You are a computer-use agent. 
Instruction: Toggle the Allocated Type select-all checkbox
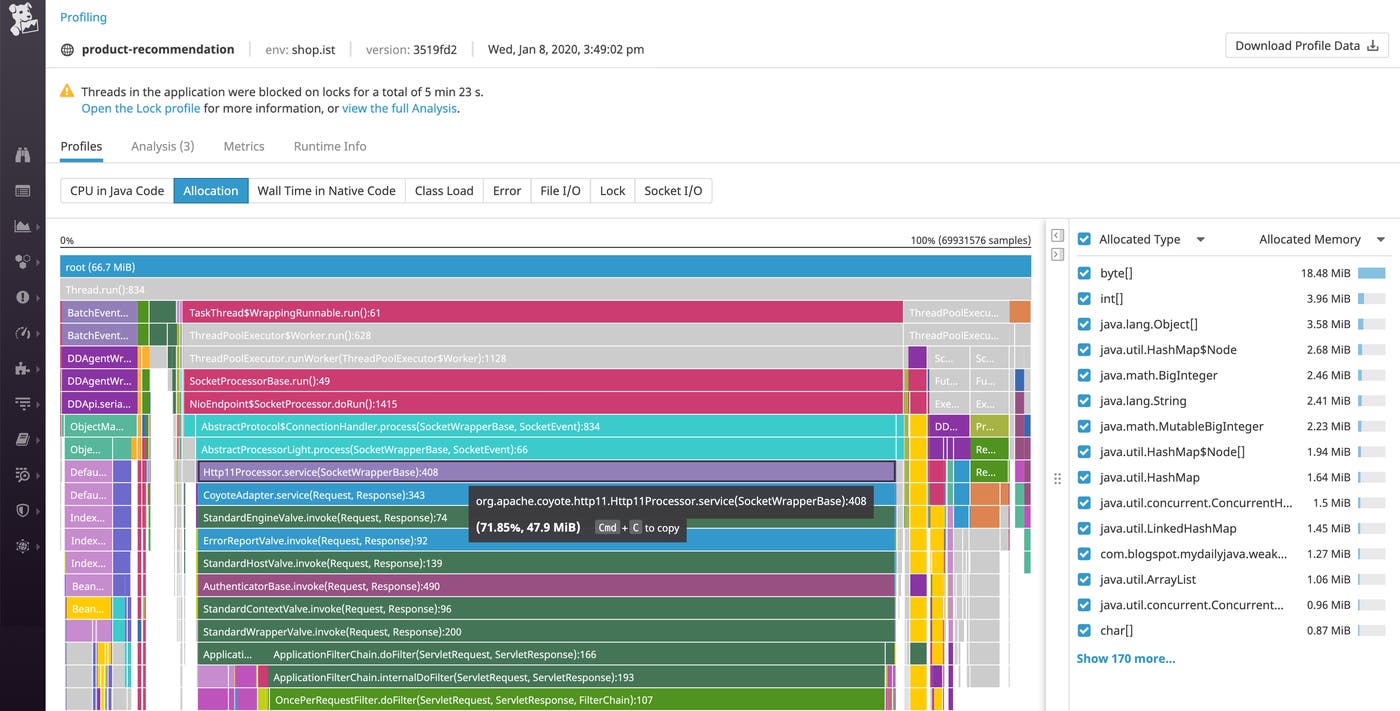pos(1084,239)
